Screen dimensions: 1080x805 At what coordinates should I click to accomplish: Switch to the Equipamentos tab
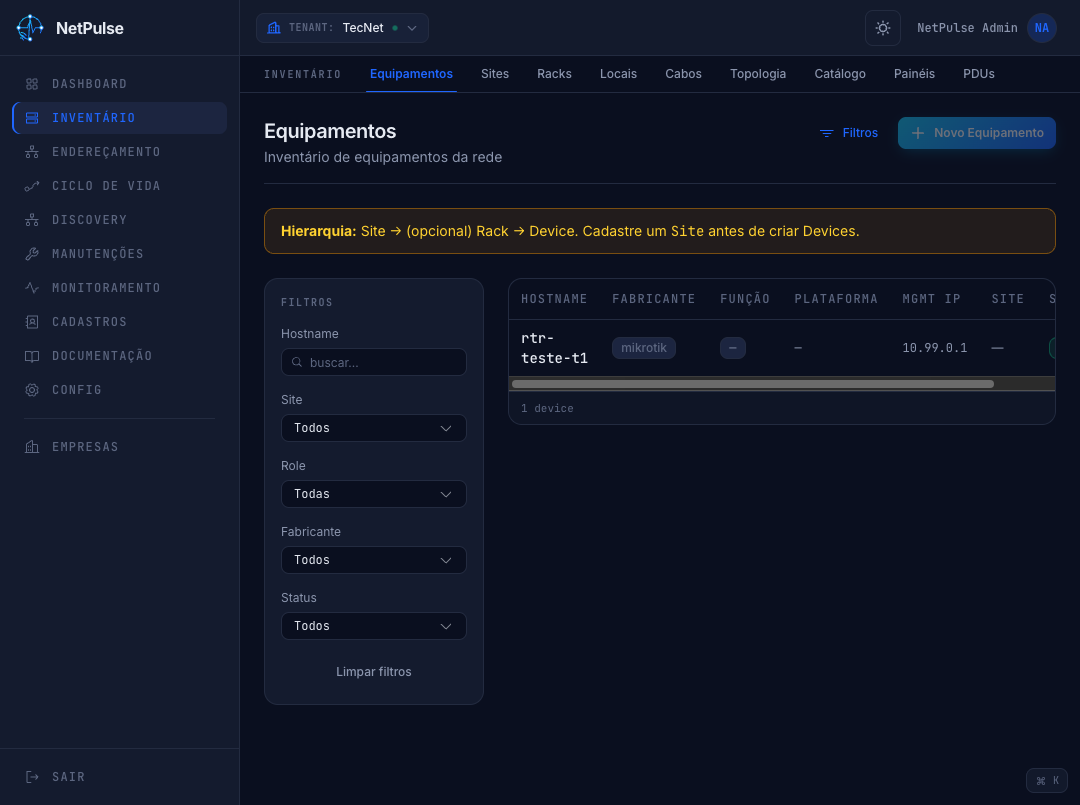pos(411,74)
